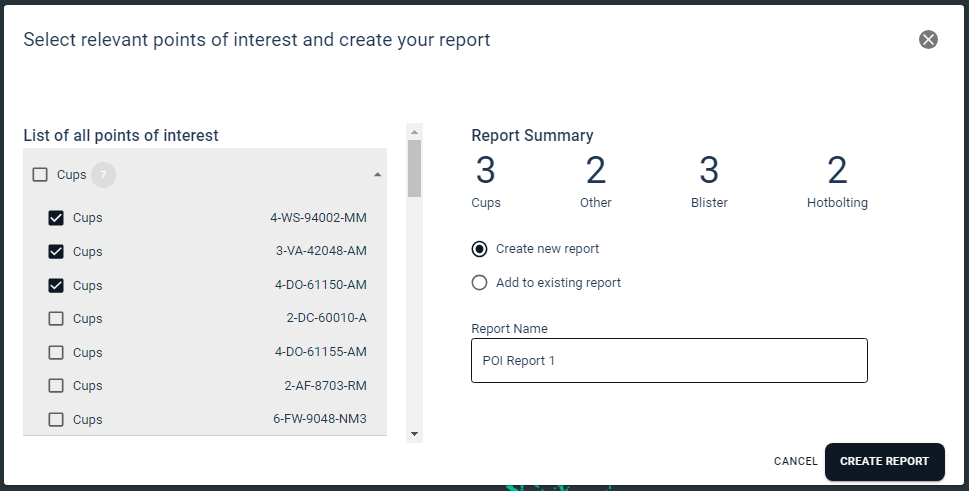Click scrollbar down arrow in list
The width and height of the screenshot is (969, 491).
click(x=414, y=434)
